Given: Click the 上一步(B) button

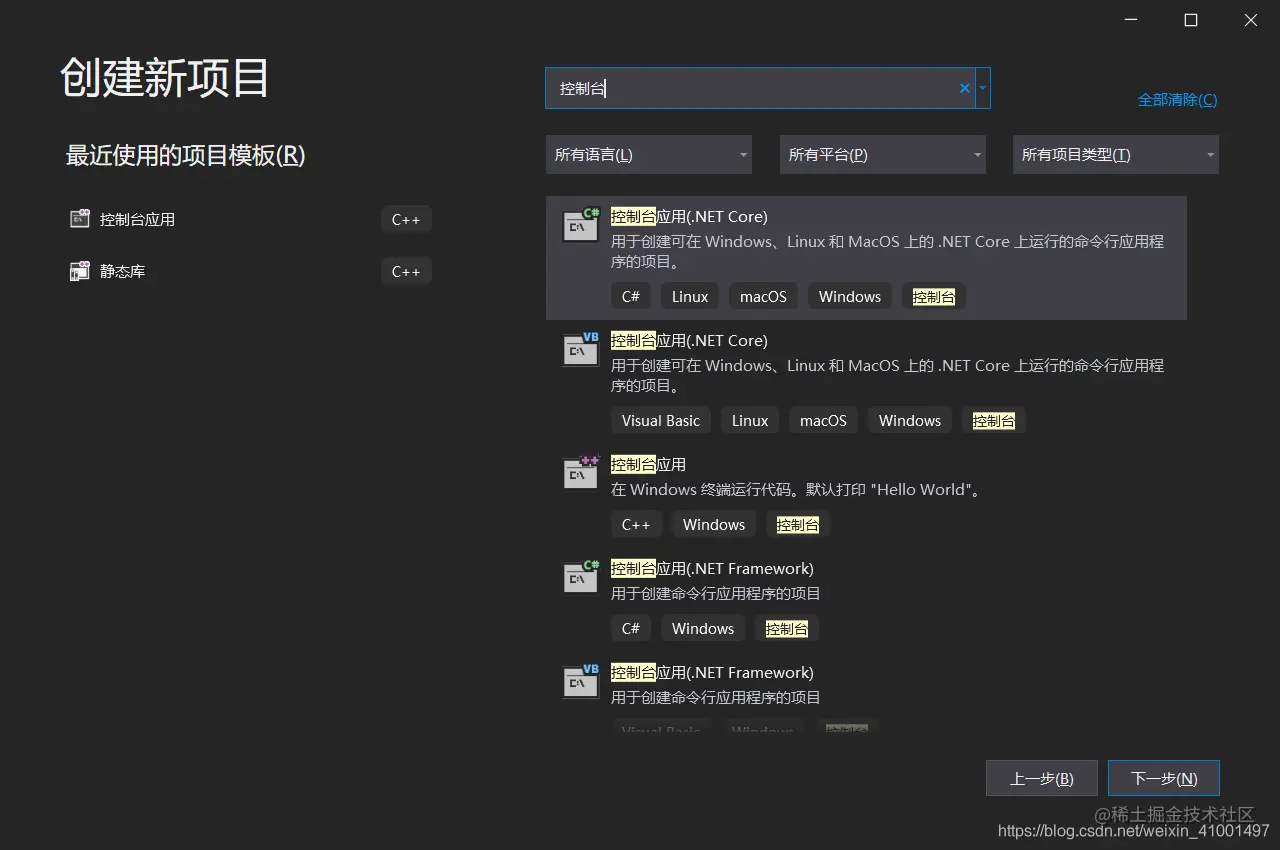Looking at the screenshot, I should pyautogui.click(x=1041, y=777).
